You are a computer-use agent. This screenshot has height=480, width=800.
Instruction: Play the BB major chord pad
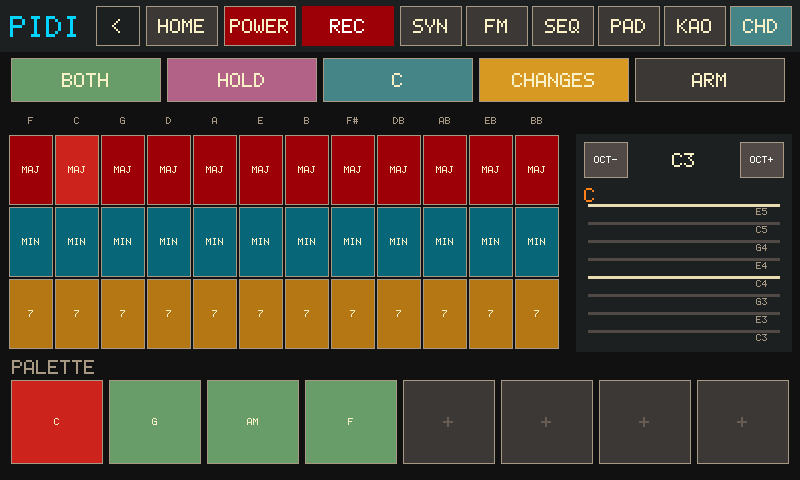click(537, 170)
